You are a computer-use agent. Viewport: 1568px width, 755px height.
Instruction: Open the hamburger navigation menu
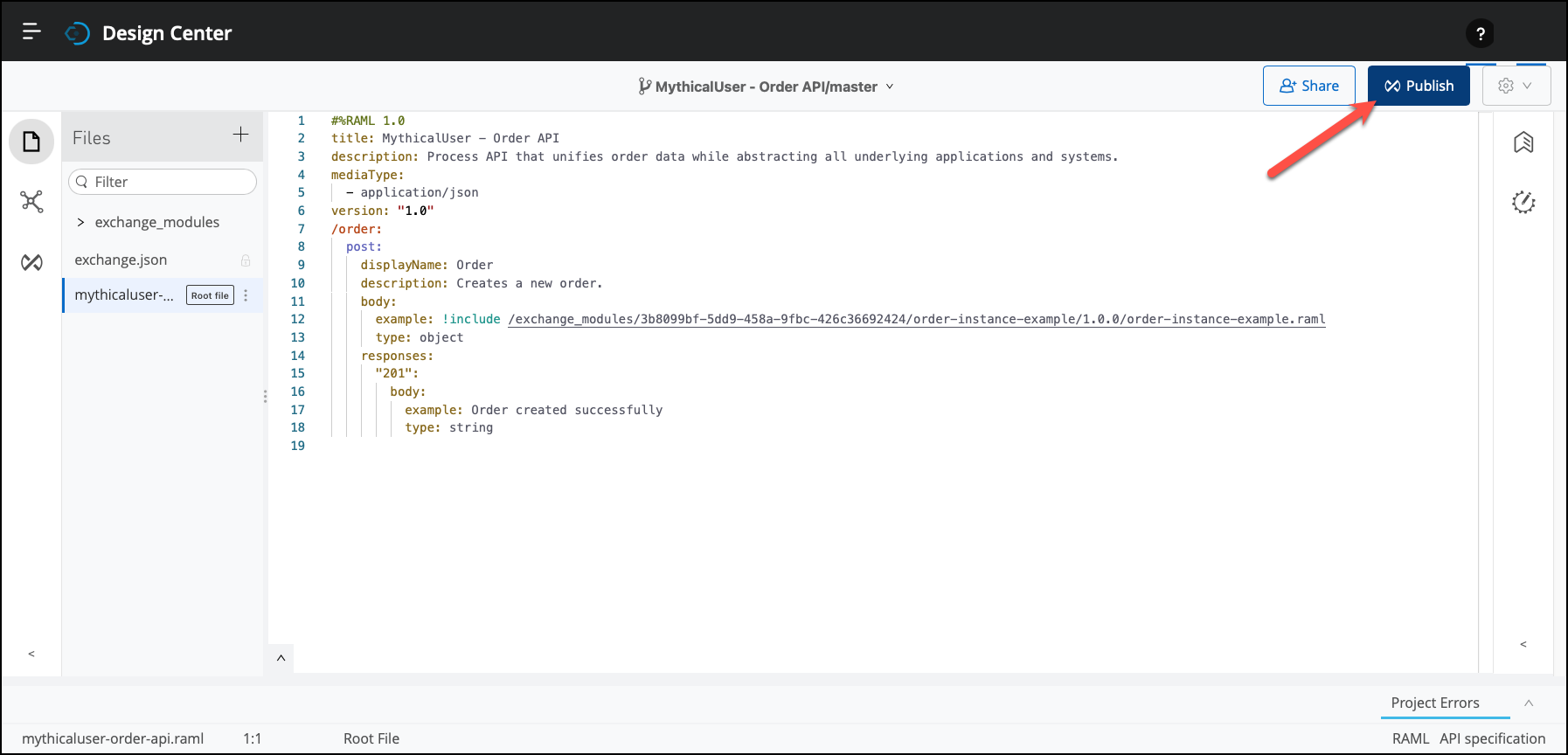[x=31, y=32]
